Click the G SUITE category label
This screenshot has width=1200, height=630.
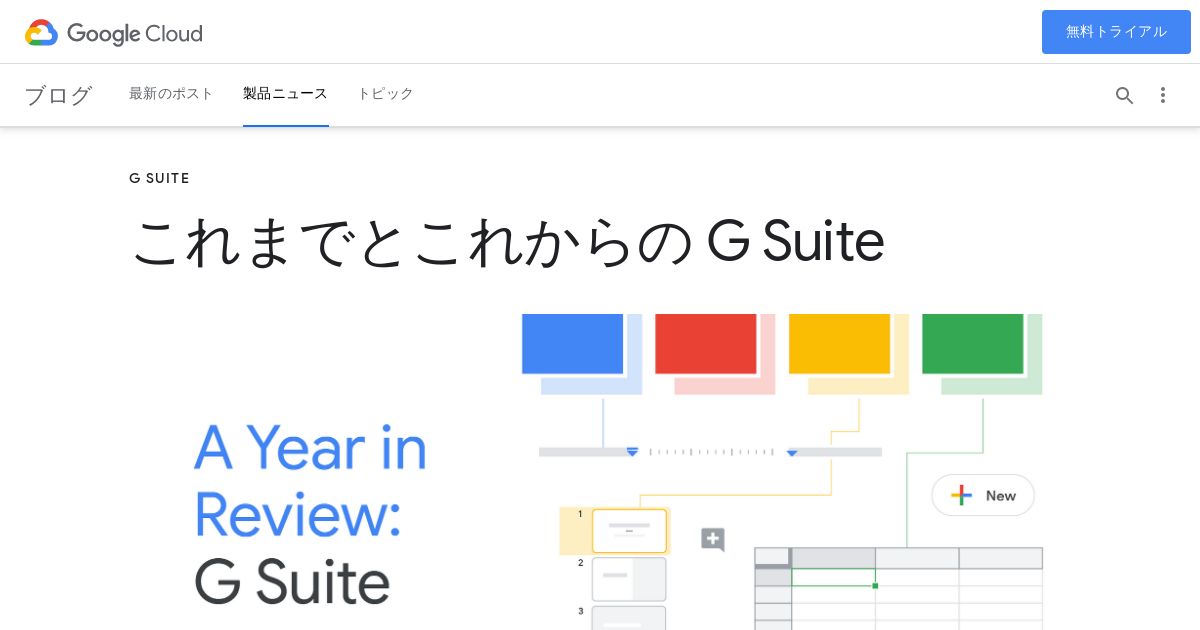coord(159,178)
